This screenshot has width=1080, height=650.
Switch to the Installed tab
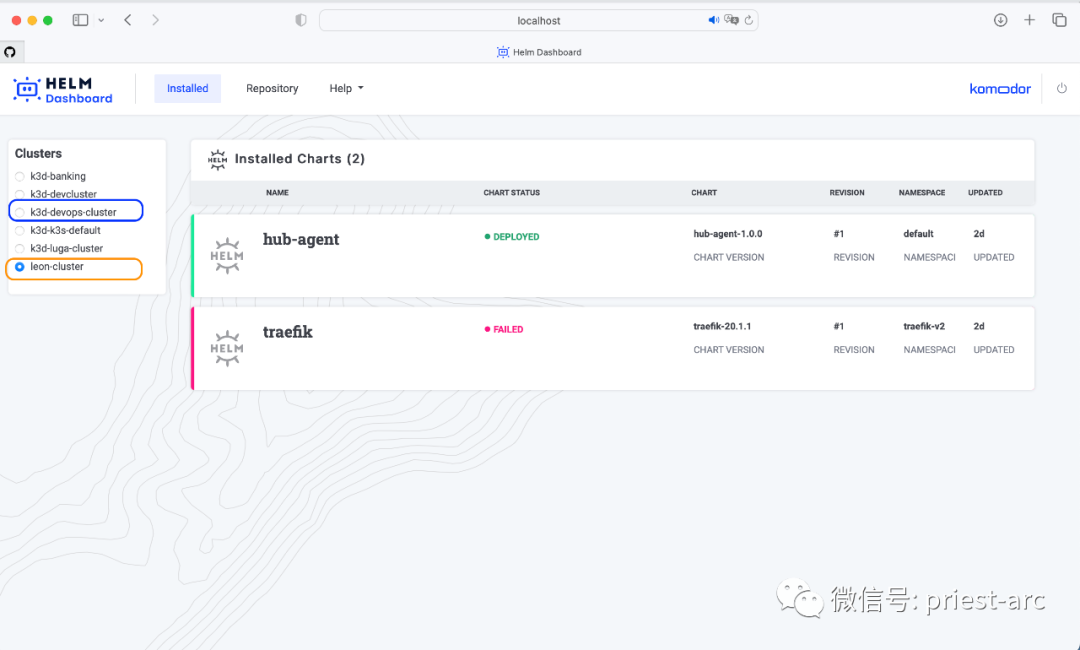(x=187, y=88)
